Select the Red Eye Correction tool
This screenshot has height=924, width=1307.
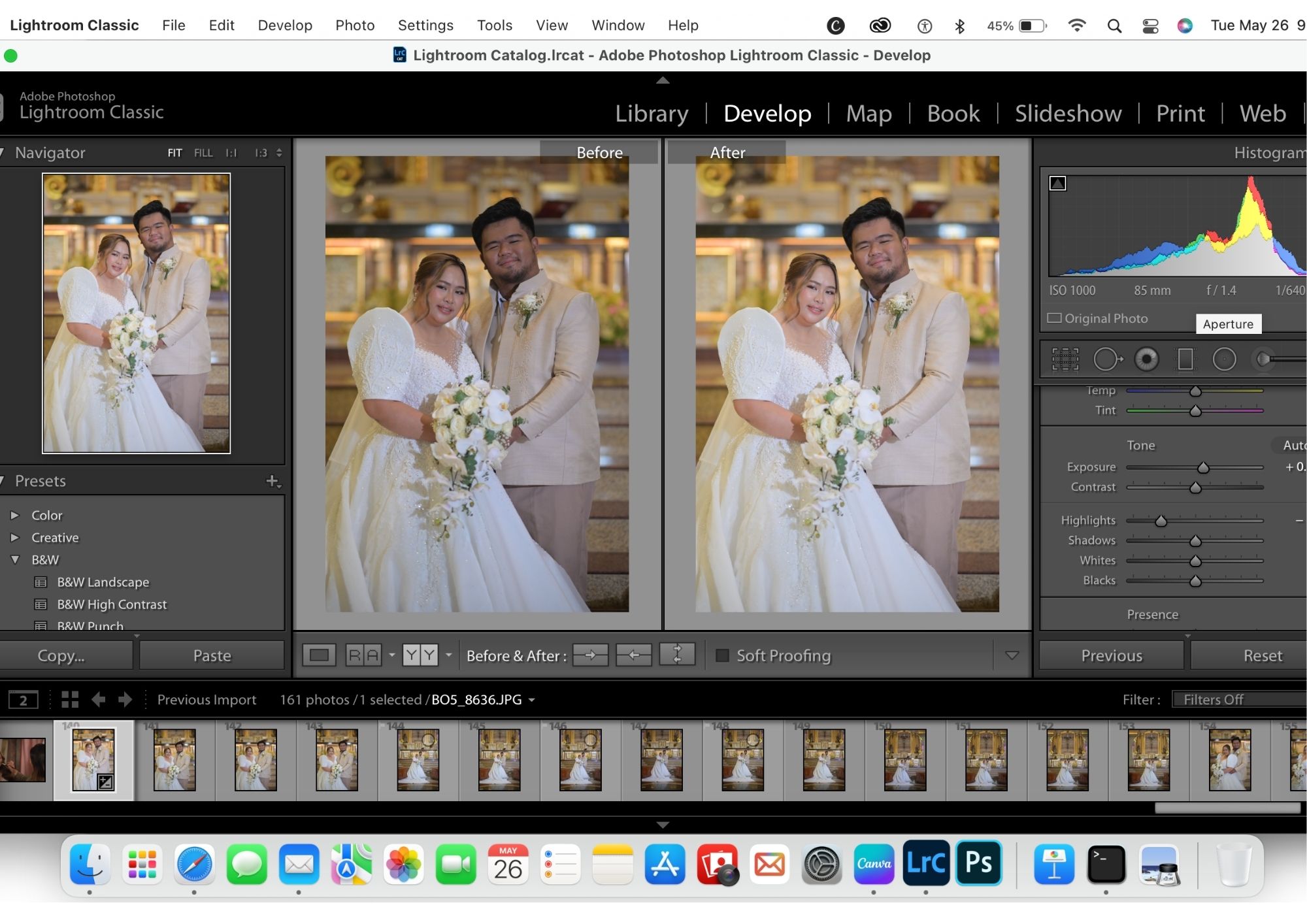coord(1146,359)
